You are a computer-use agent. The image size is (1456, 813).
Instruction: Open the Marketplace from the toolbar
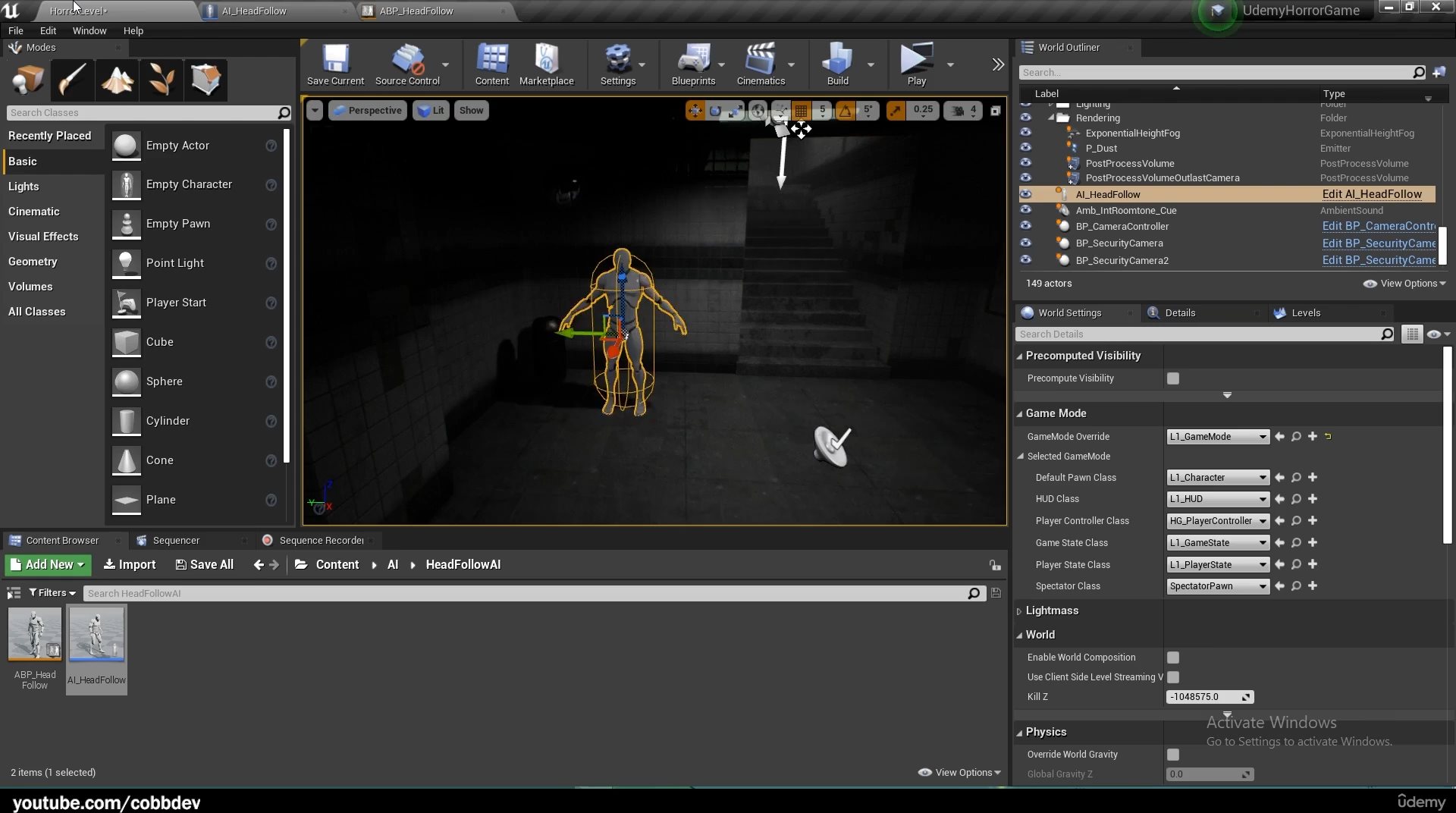point(546,64)
